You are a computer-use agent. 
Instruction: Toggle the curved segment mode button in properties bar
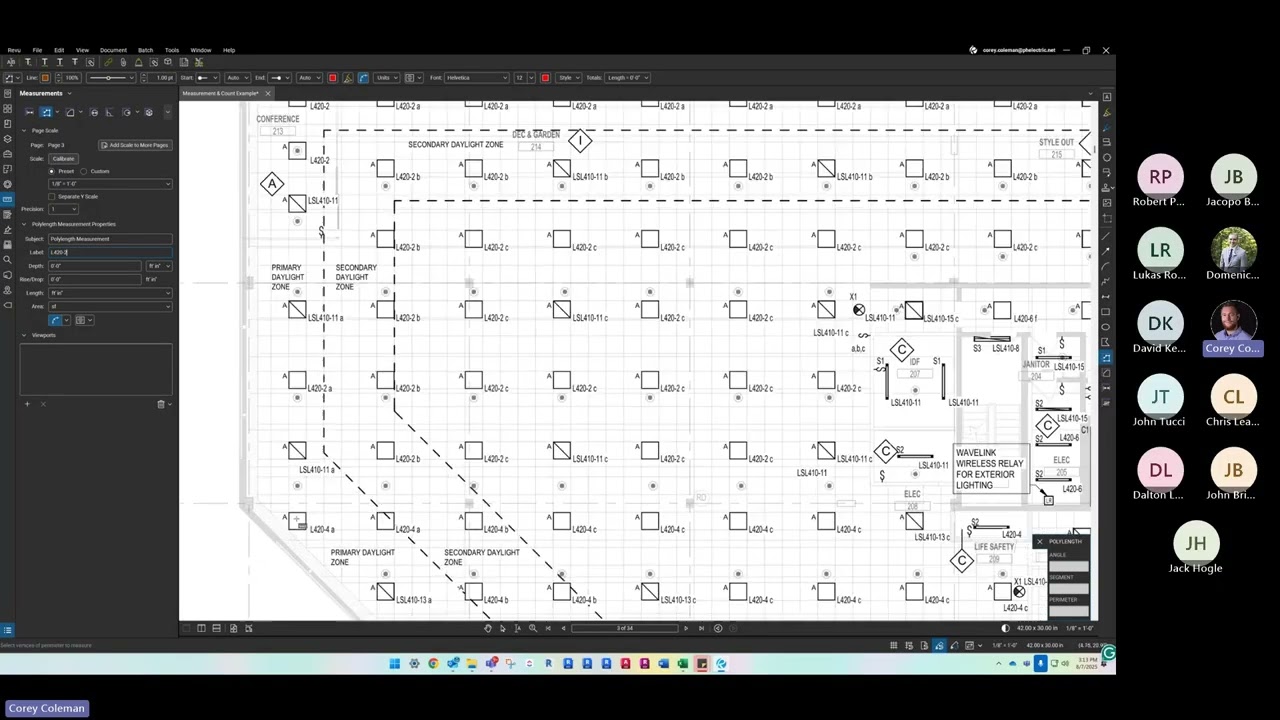(363, 77)
